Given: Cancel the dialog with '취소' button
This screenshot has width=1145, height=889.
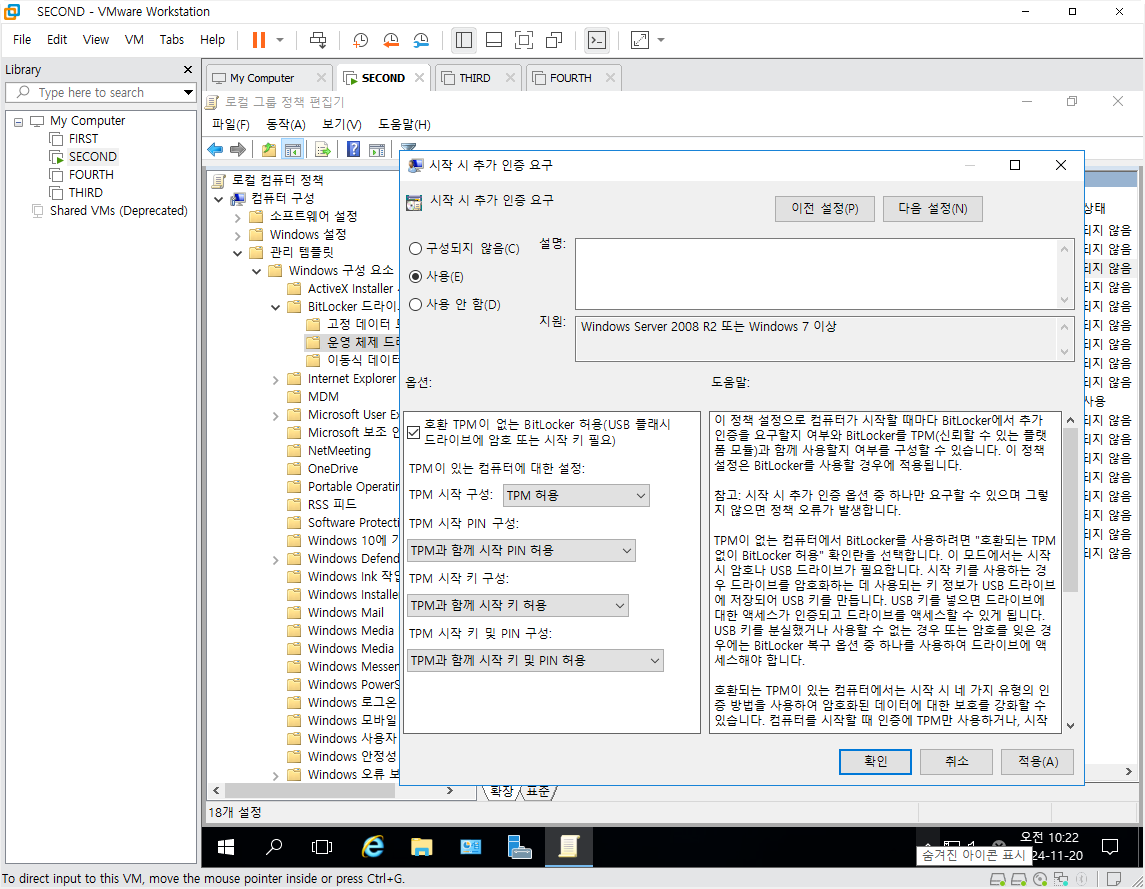Looking at the screenshot, I should [x=956, y=761].
